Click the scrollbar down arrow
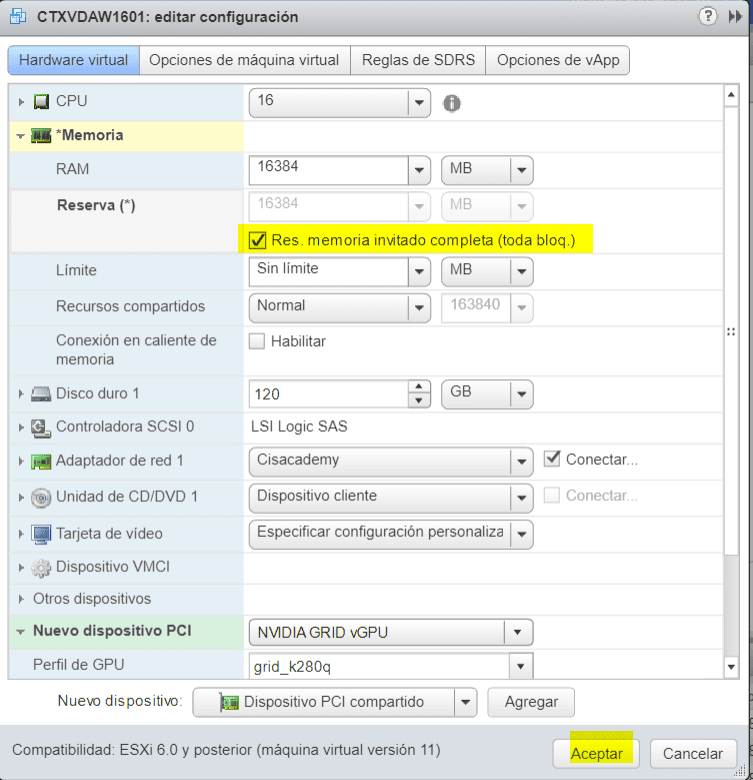Viewport: 753px width, 780px height. coord(731,667)
